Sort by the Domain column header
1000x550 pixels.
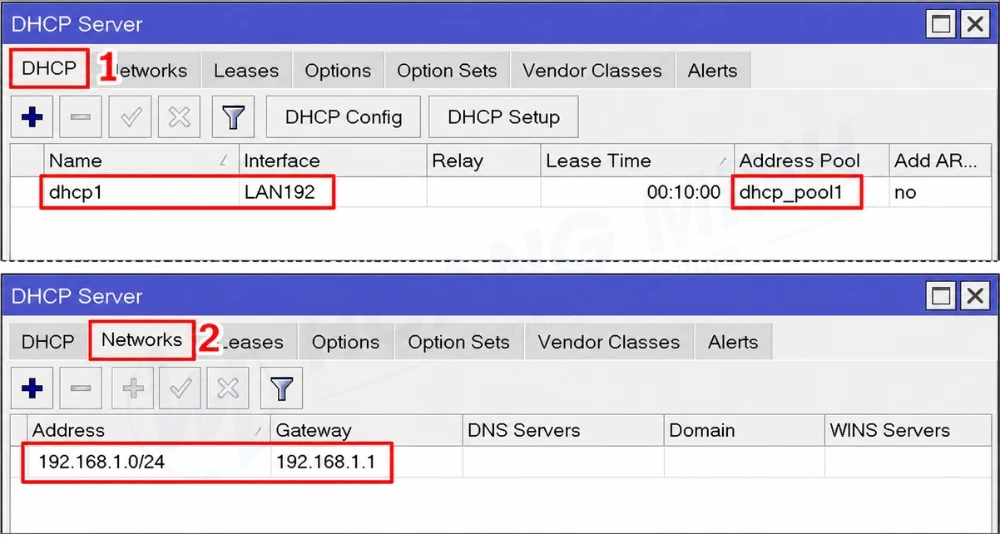pos(744,430)
